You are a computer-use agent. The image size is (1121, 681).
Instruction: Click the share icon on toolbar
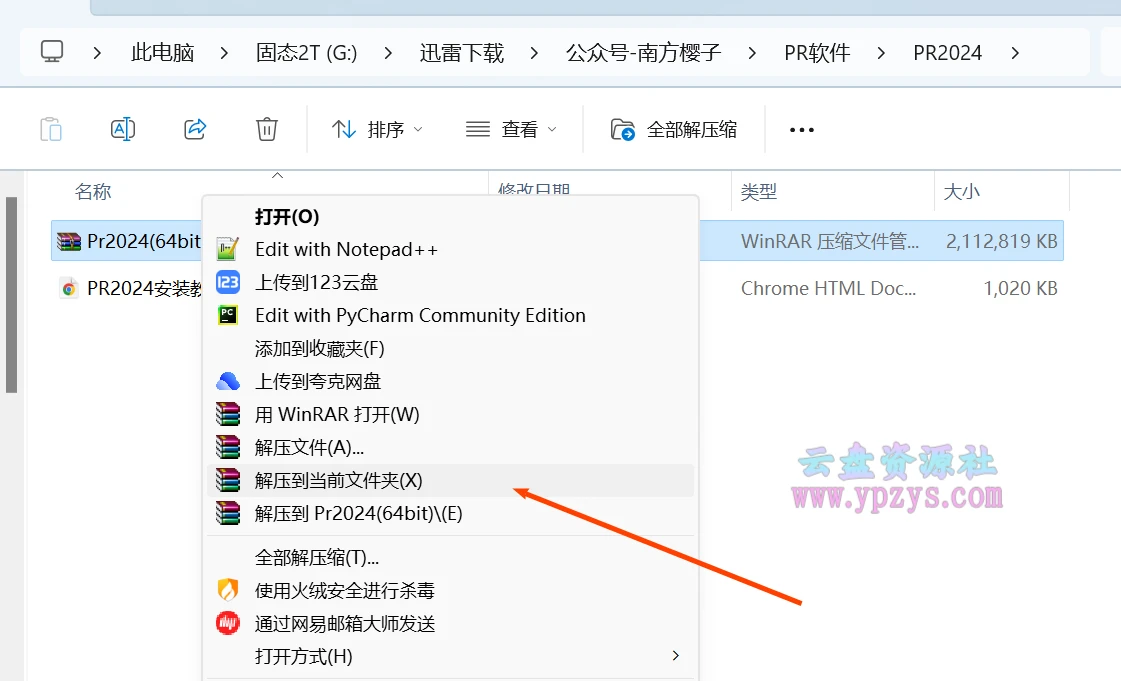pyautogui.click(x=194, y=129)
